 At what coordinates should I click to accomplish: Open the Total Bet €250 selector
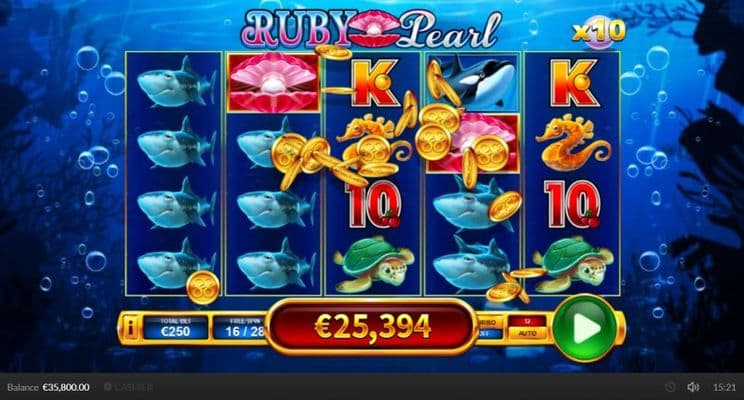click(x=176, y=328)
